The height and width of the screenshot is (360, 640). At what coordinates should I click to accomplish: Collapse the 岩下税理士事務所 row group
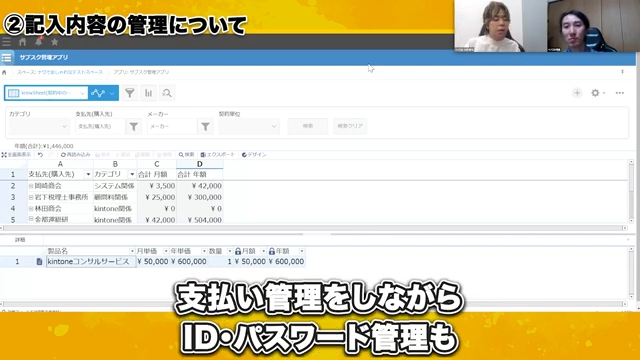31,197
